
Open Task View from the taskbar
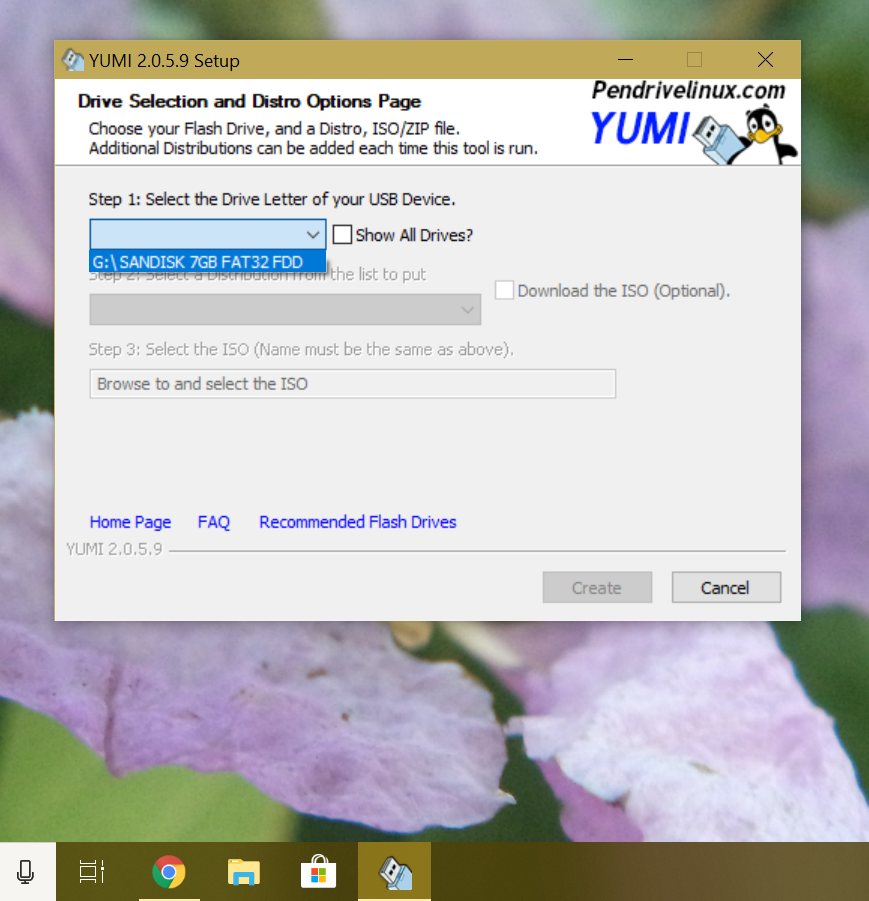pos(91,871)
